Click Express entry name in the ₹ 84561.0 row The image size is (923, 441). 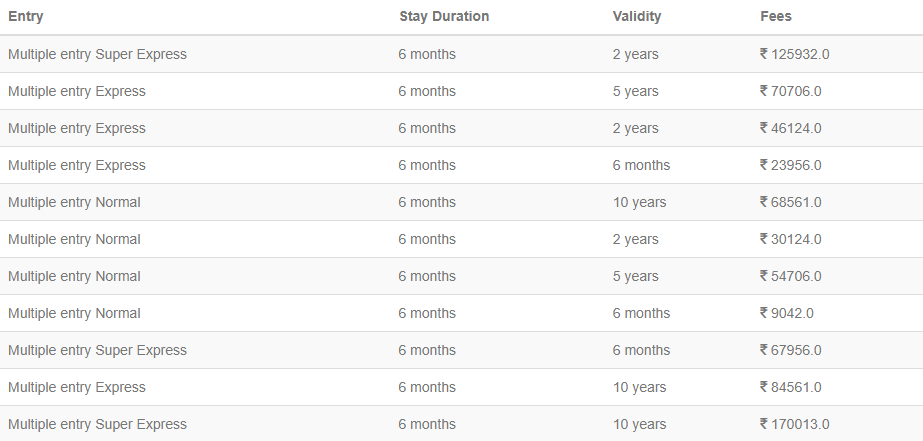(77, 387)
